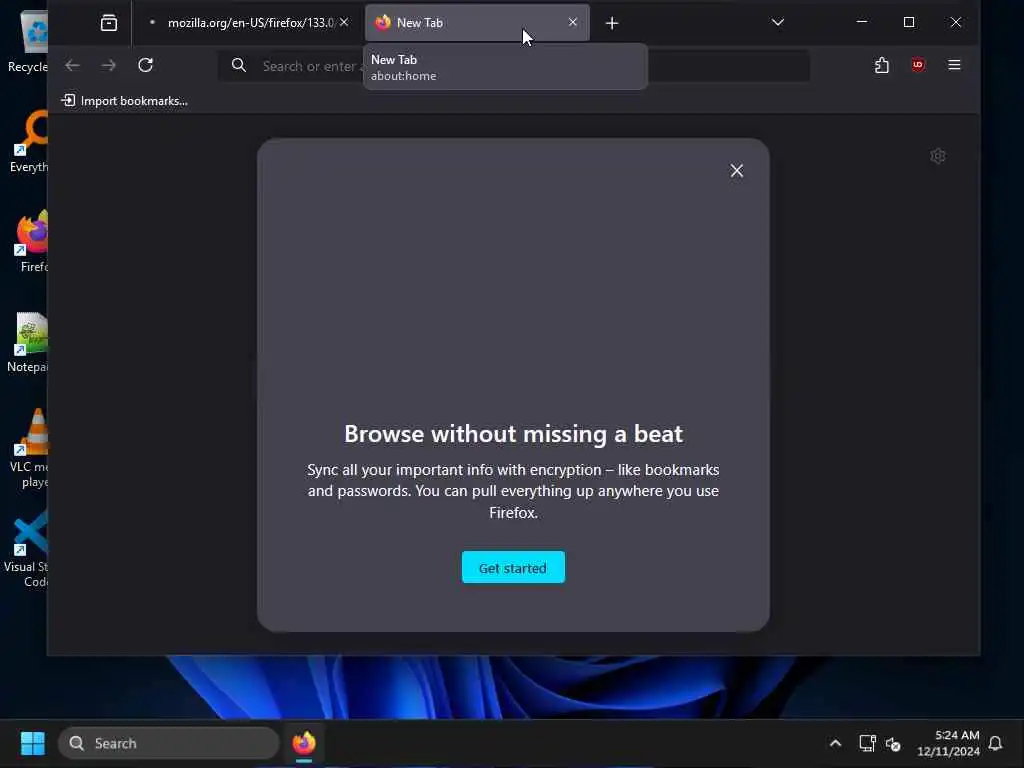The height and width of the screenshot is (768, 1024).
Task: Select the Recycle Bin desktop icon
Action: pyautogui.click(x=28, y=42)
